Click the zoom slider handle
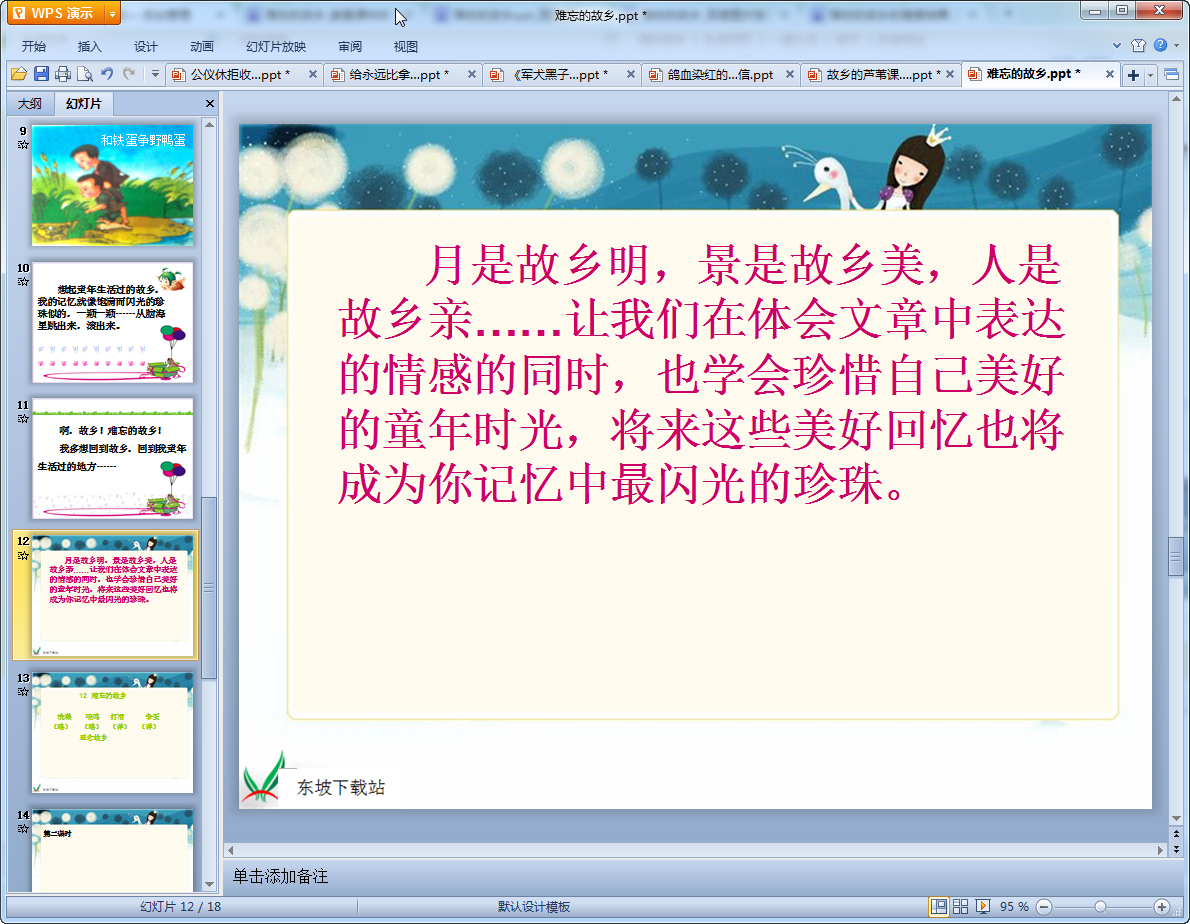The width and height of the screenshot is (1190, 924). [1100, 906]
